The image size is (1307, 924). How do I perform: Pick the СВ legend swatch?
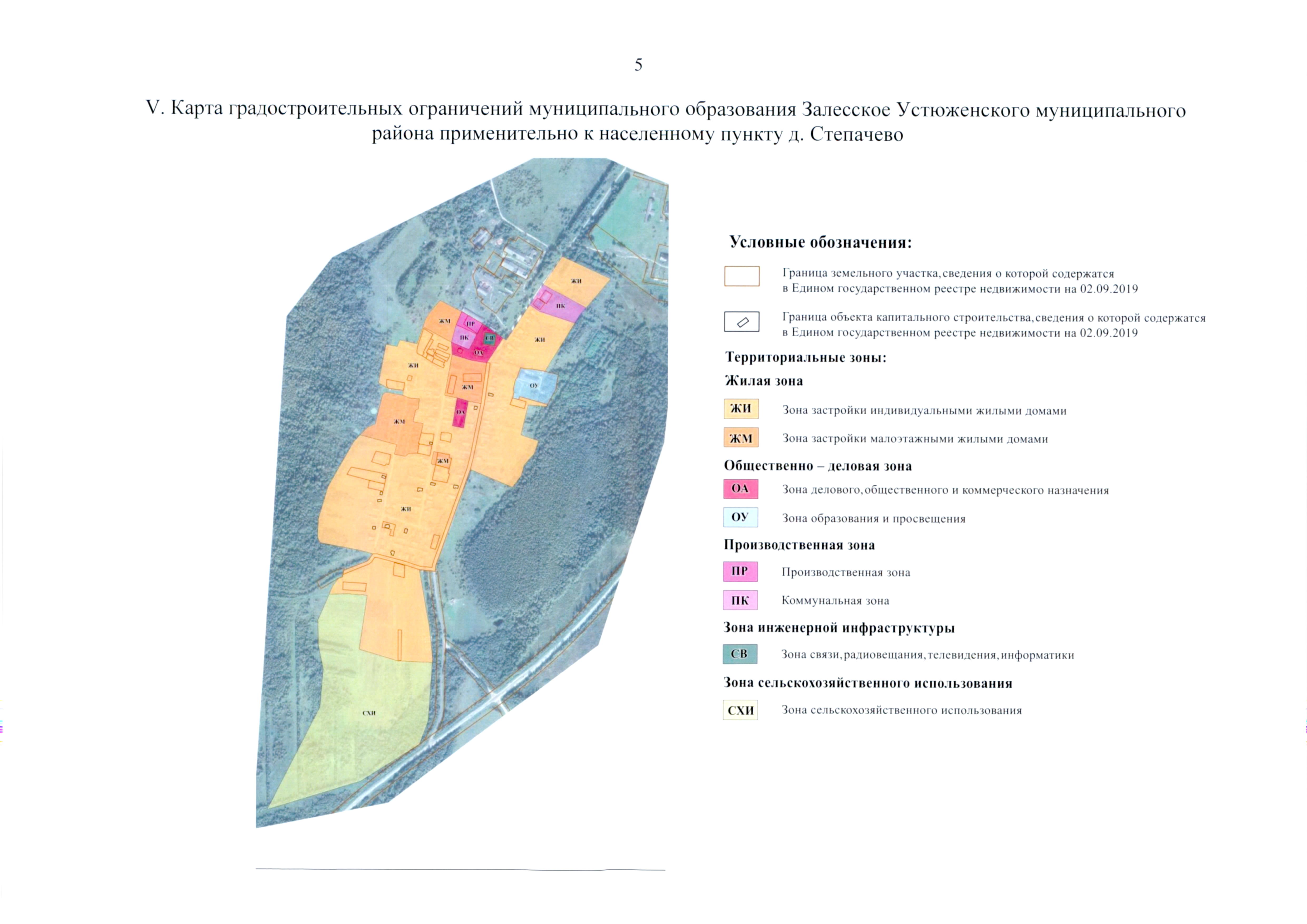[x=739, y=654]
